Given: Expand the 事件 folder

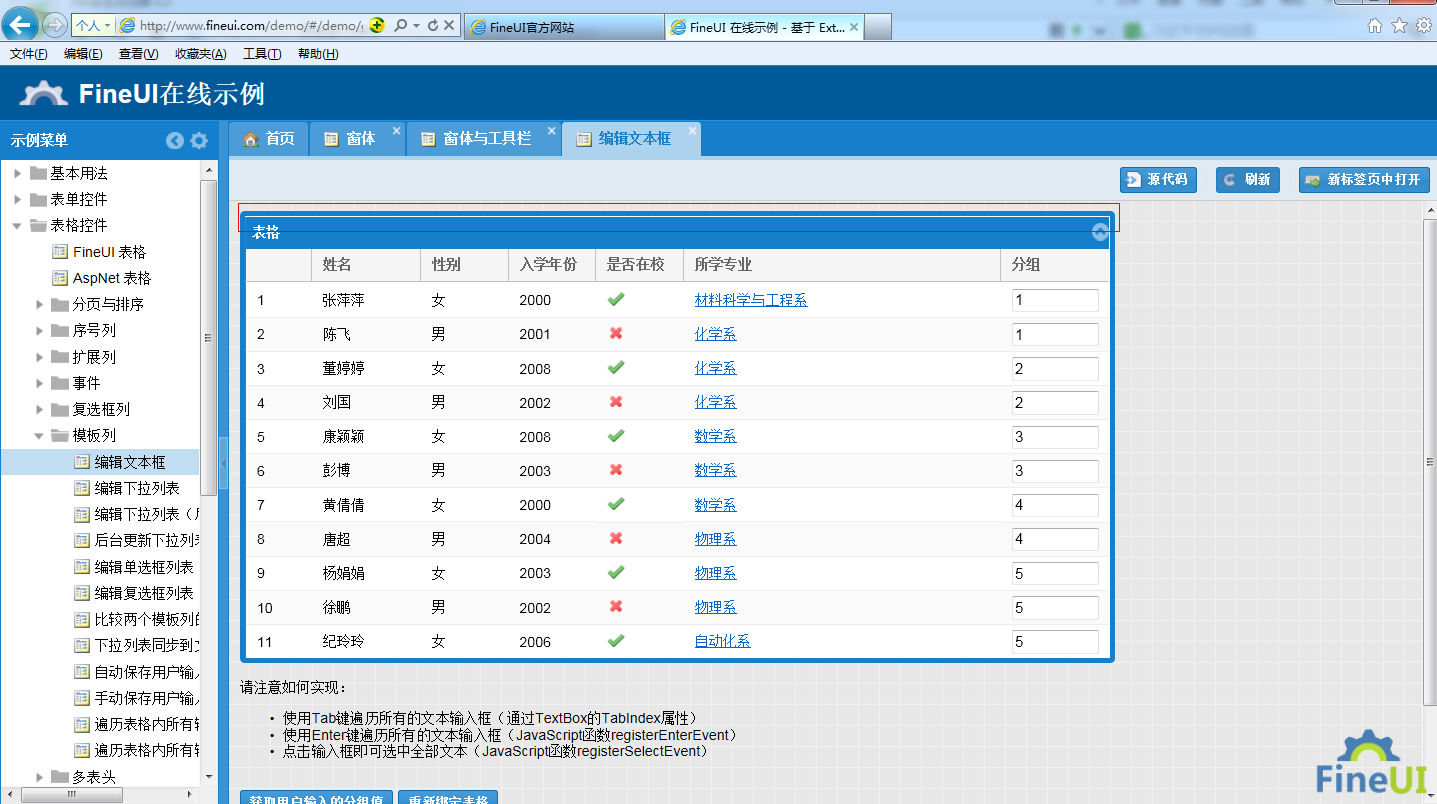Looking at the screenshot, I should [x=39, y=383].
